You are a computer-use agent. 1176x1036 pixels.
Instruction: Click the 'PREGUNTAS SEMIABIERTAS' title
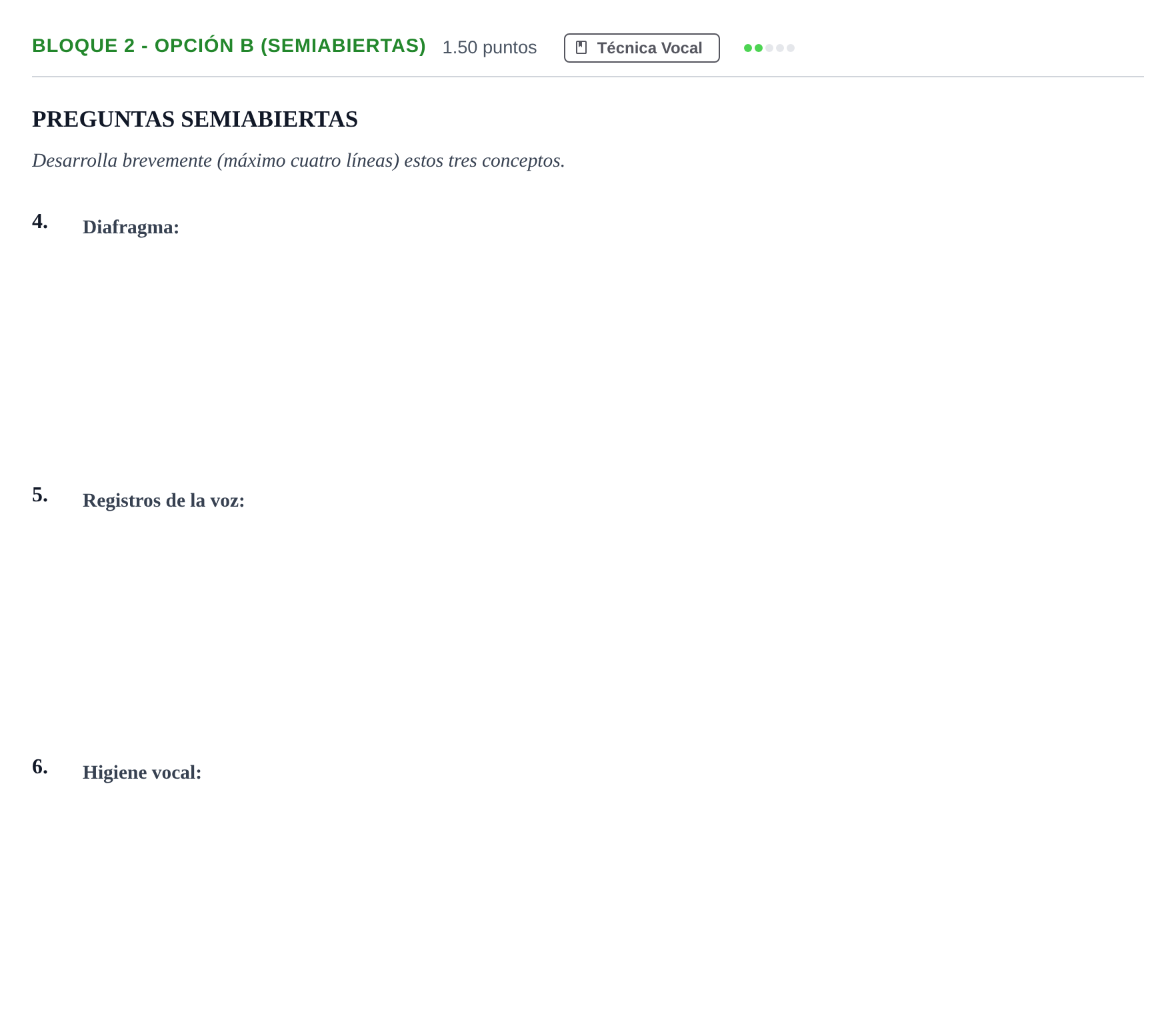click(195, 119)
